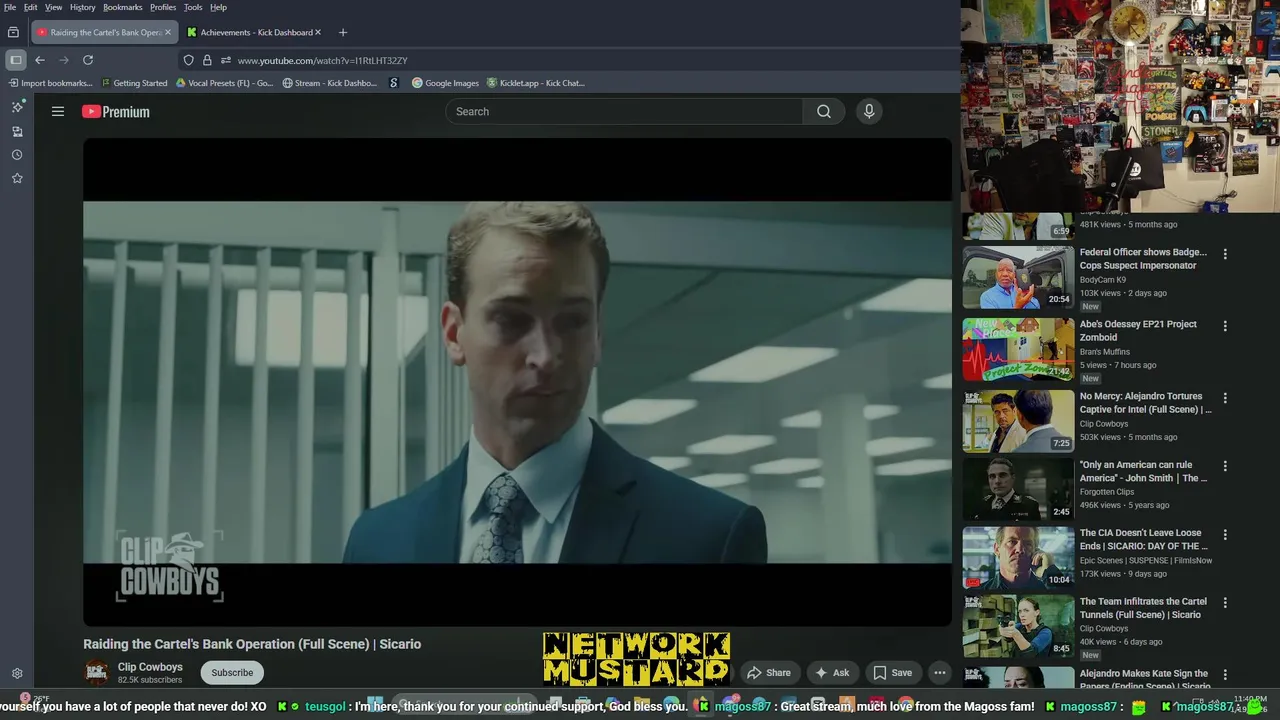Open the Vocal Presets (FL) bookmark
The height and width of the screenshot is (720, 1280).
coord(224,83)
